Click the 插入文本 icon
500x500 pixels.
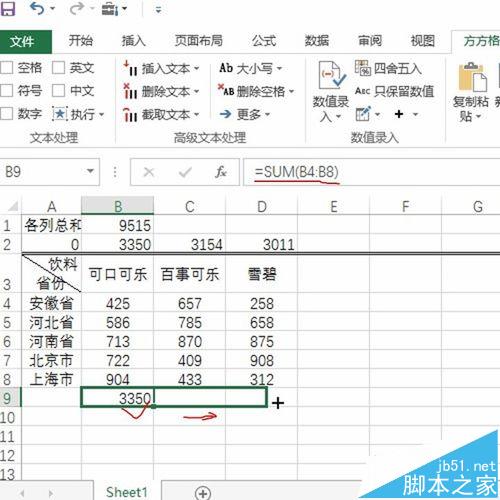click(x=130, y=68)
